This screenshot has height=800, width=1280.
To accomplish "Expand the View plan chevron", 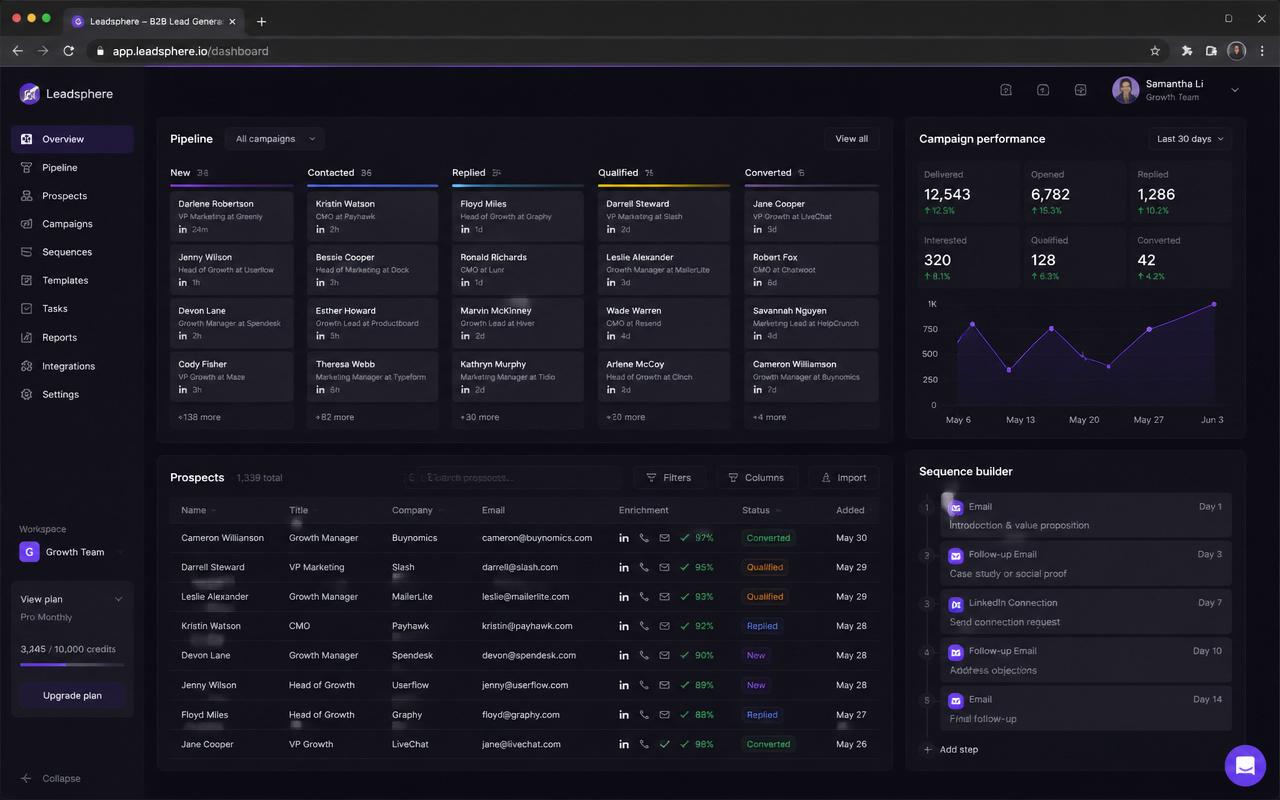I will click(x=118, y=599).
